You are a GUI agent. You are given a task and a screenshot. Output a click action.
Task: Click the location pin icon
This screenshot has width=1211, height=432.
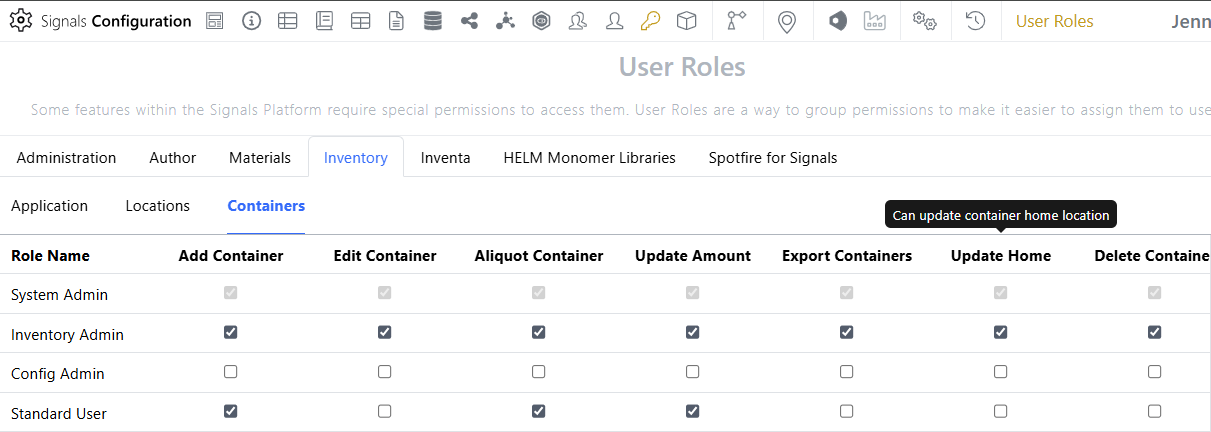tap(787, 21)
